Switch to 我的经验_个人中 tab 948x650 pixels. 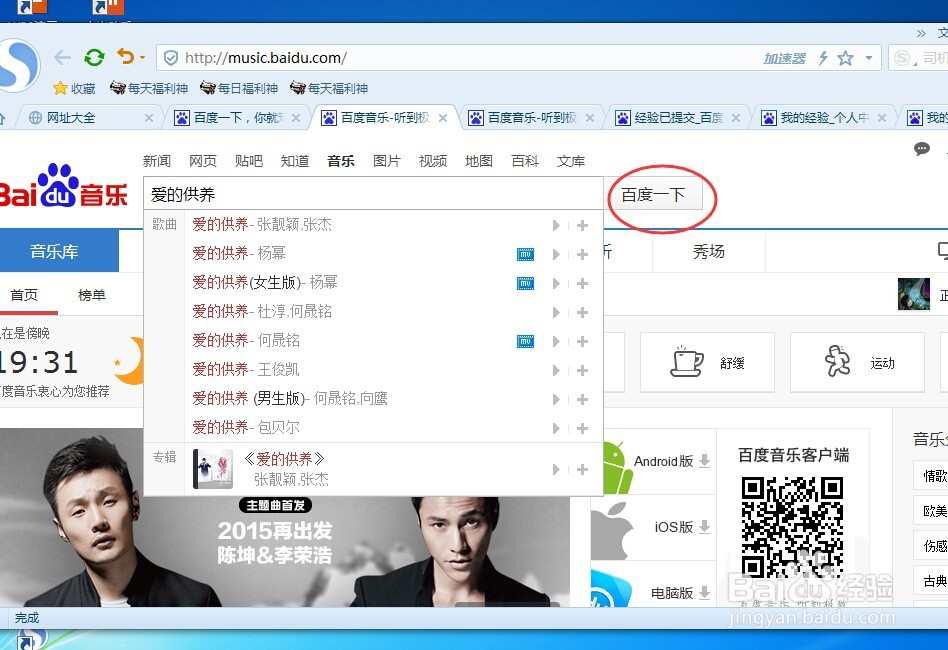(825, 118)
